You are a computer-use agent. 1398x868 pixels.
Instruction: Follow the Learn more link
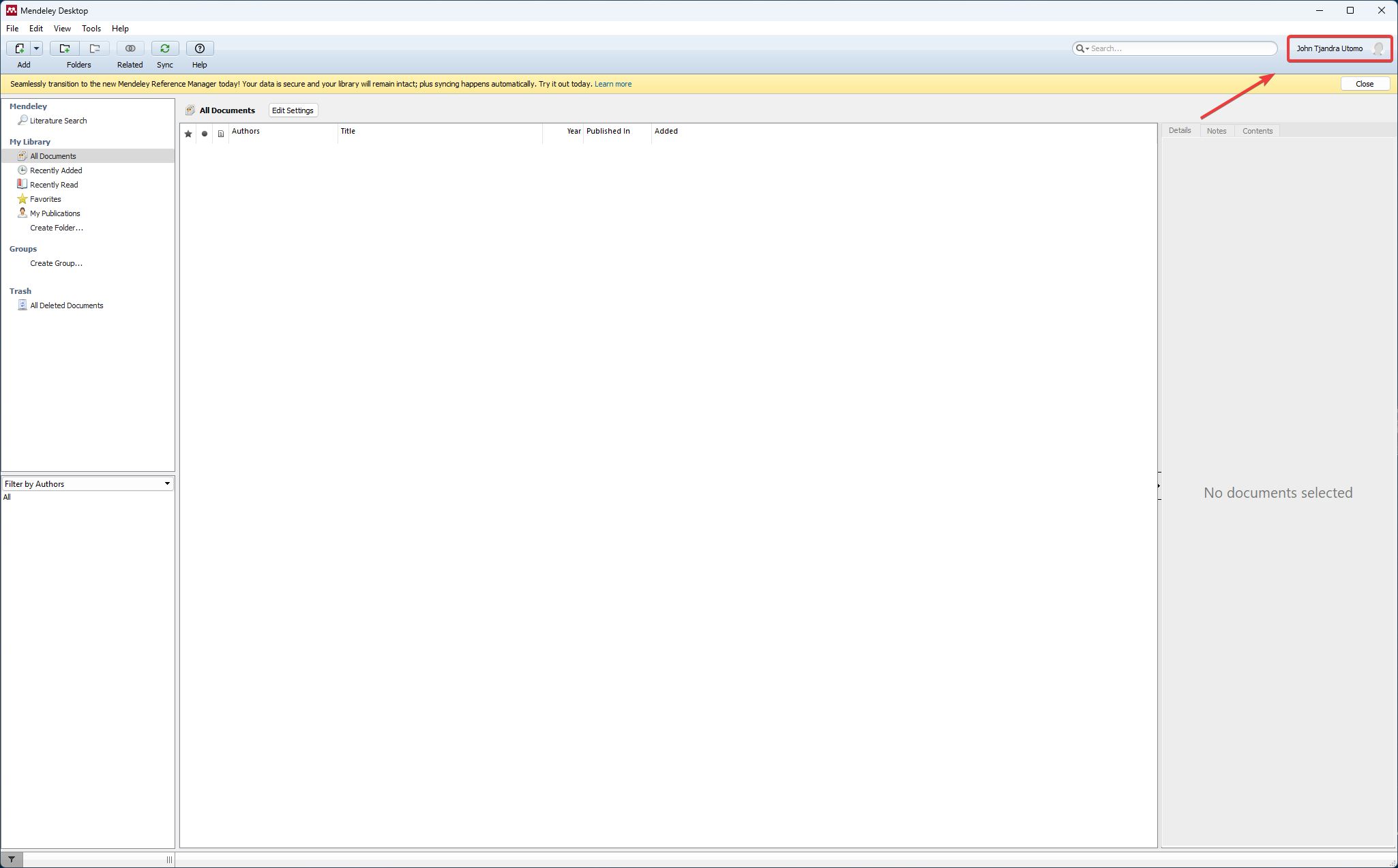(x=613, y=84)
